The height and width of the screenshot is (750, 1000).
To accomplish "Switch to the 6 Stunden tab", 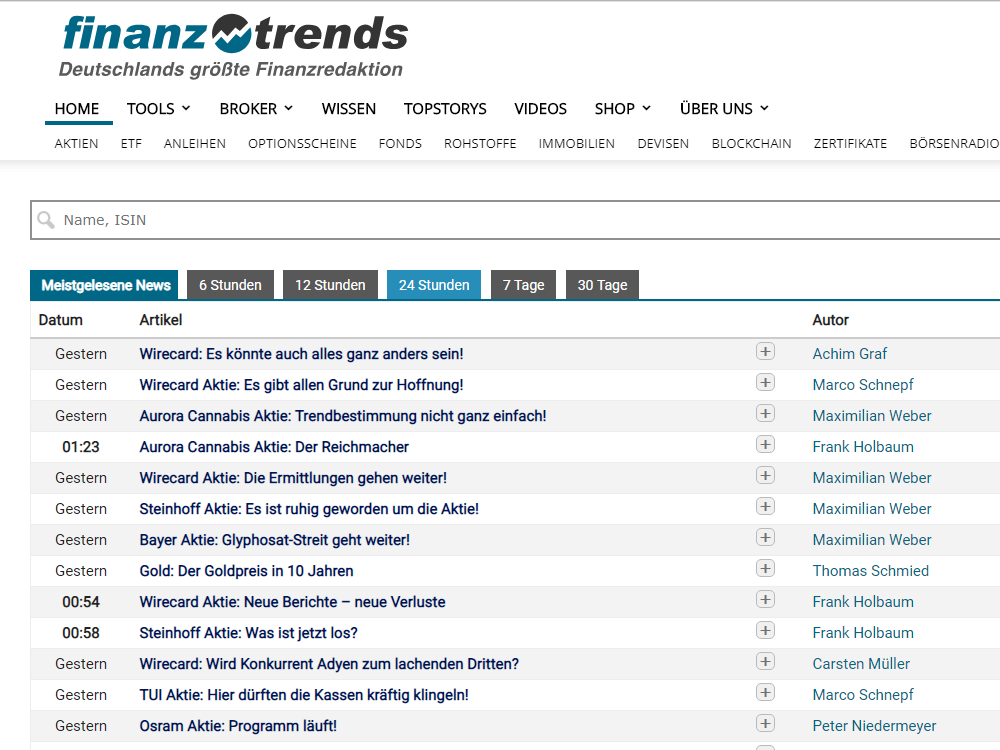I will [230, 285].
